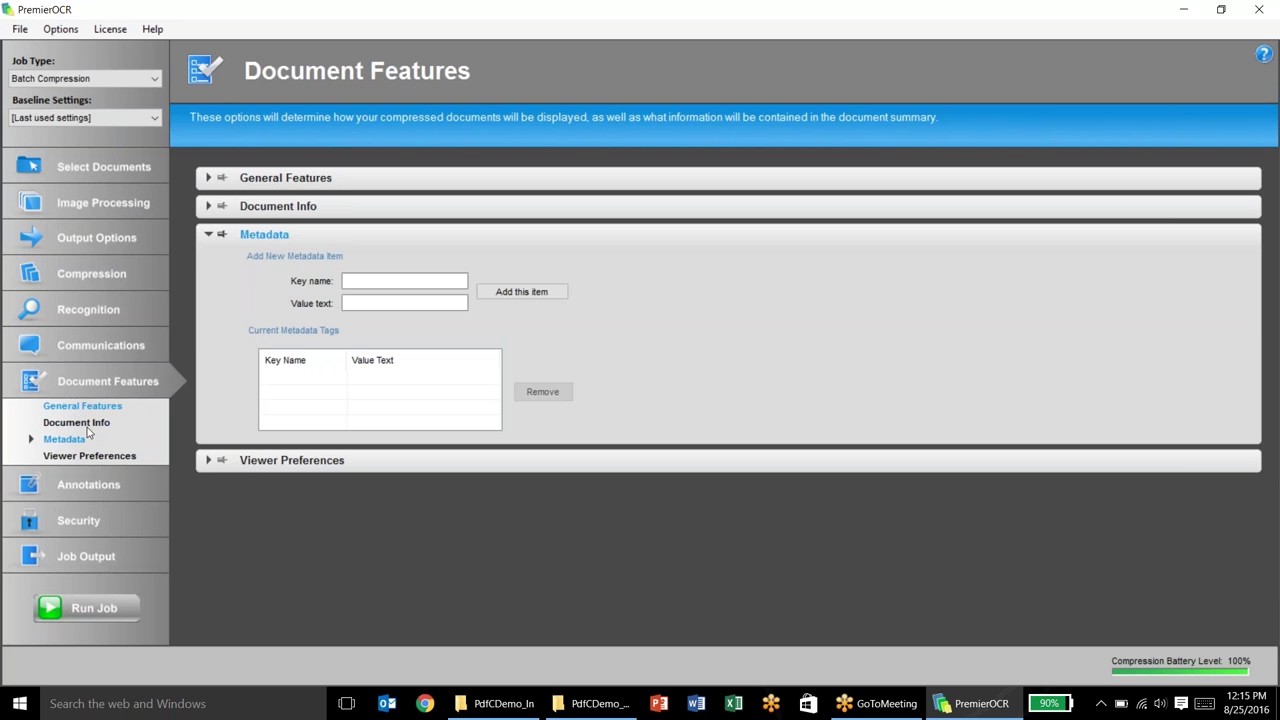The height and width of the screenshot is (720, 1280).
Task: Launch Google Chrome from the taskbar
Action: [425, 703]
